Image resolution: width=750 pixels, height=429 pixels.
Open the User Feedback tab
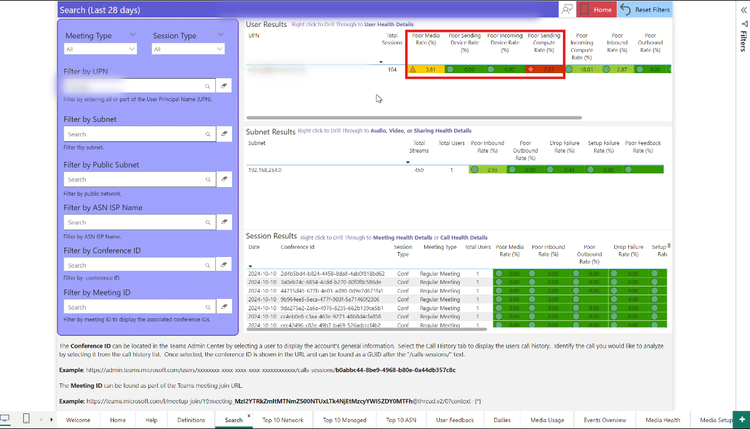coord(455,420)
